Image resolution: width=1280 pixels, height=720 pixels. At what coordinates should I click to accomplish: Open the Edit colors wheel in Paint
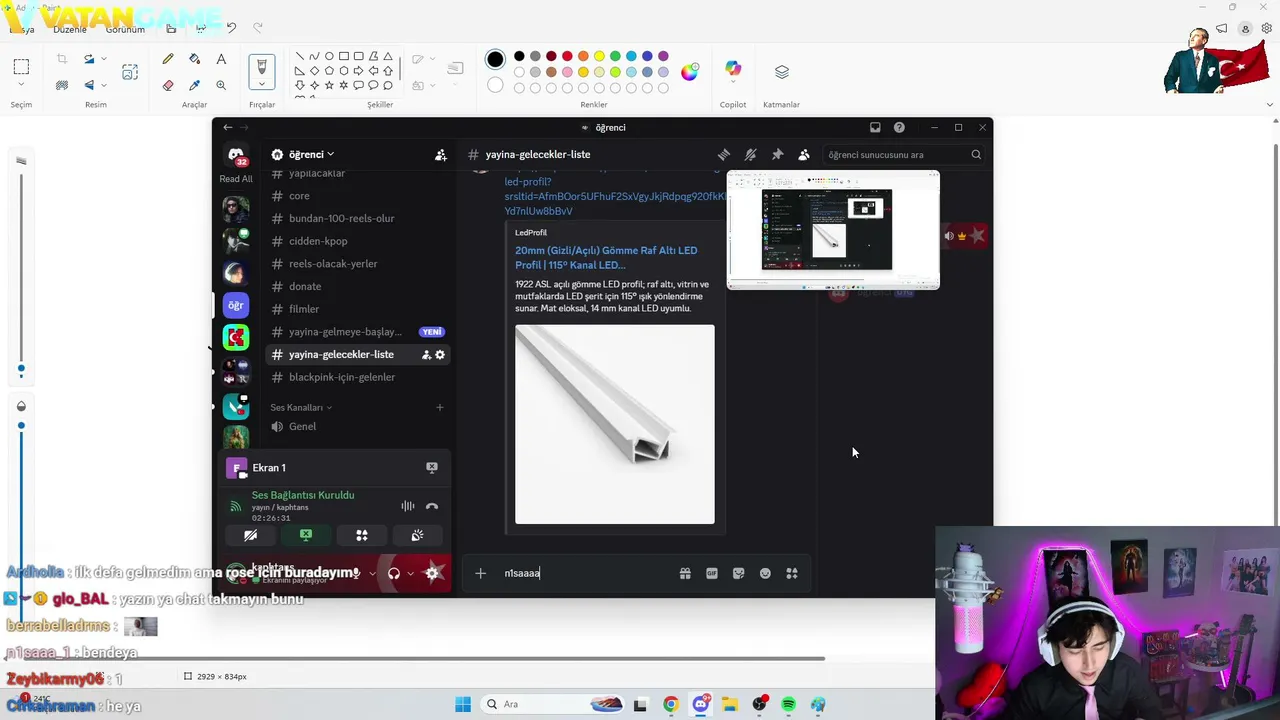click(x=690, y=72)
